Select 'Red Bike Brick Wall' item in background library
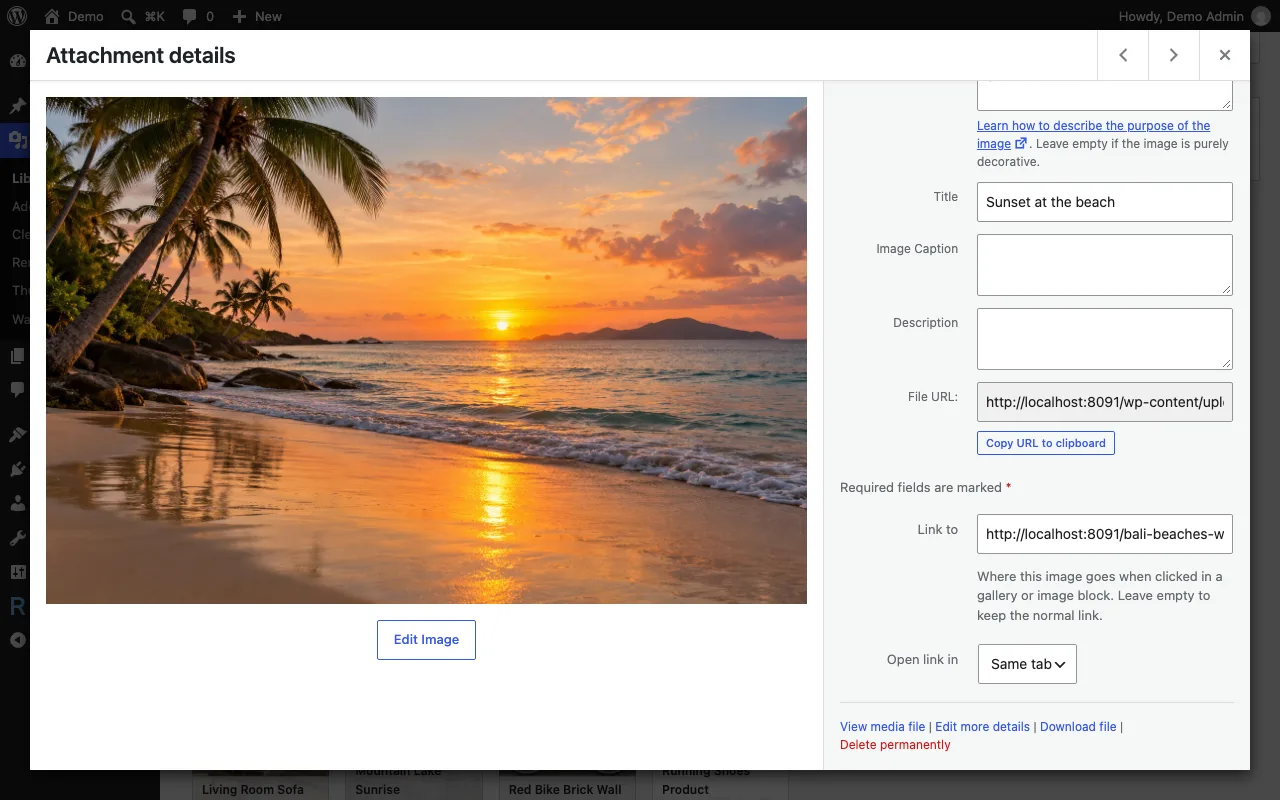 point(565,786)
